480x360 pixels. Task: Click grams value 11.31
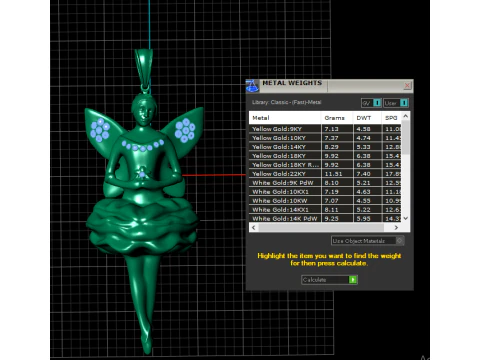[333, 174]
